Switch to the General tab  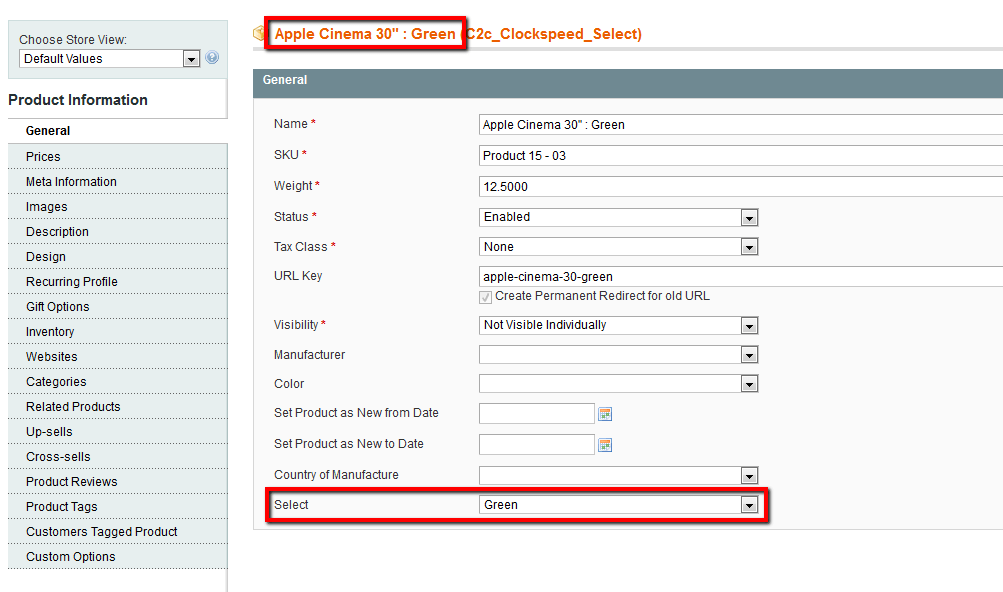(x=118, y=131)
